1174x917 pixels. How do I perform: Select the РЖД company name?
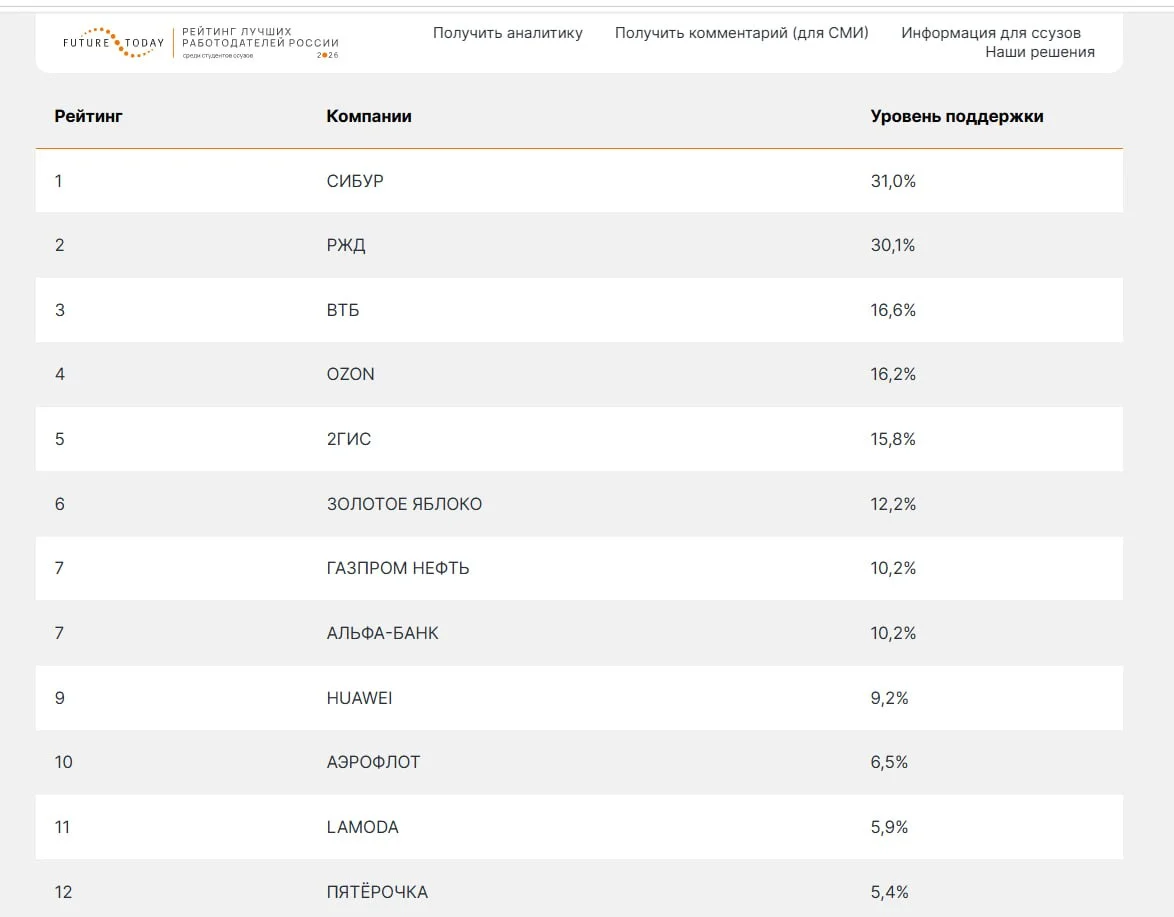(346, 245)
